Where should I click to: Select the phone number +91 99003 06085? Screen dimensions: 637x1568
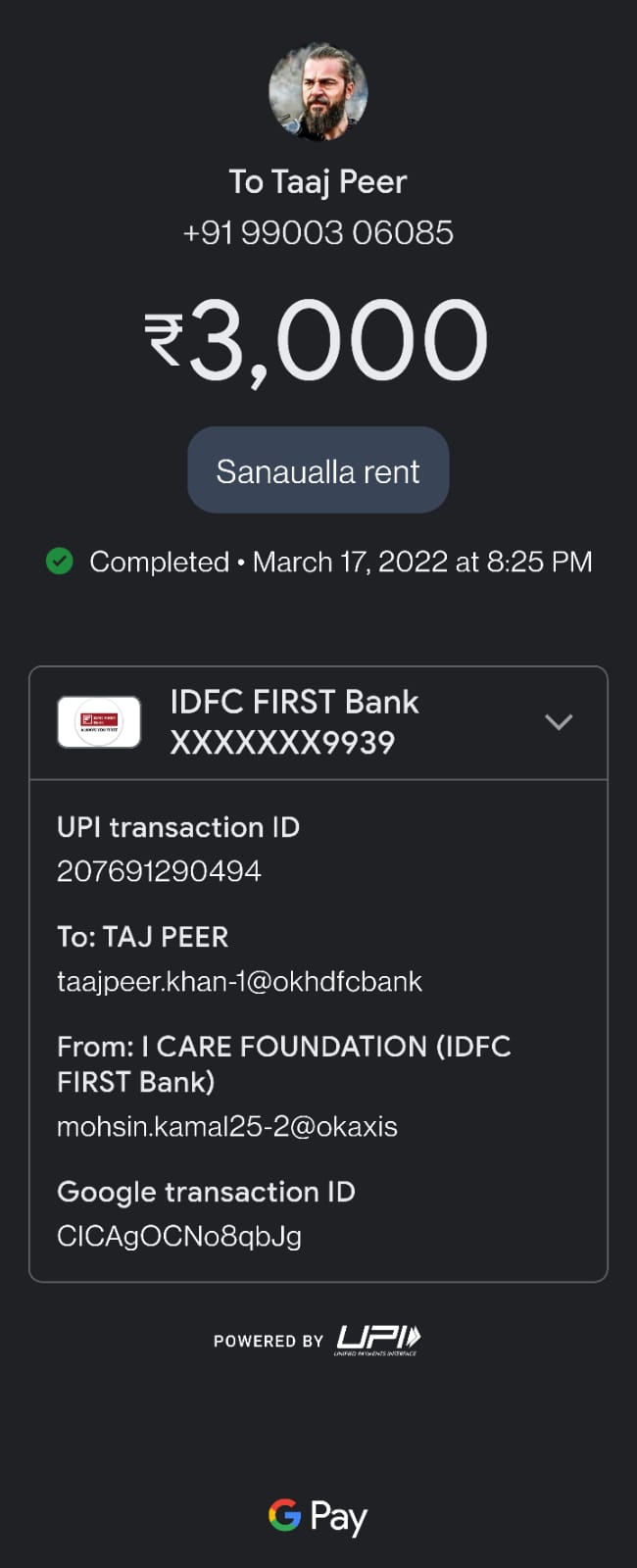(x=318, y=233)
